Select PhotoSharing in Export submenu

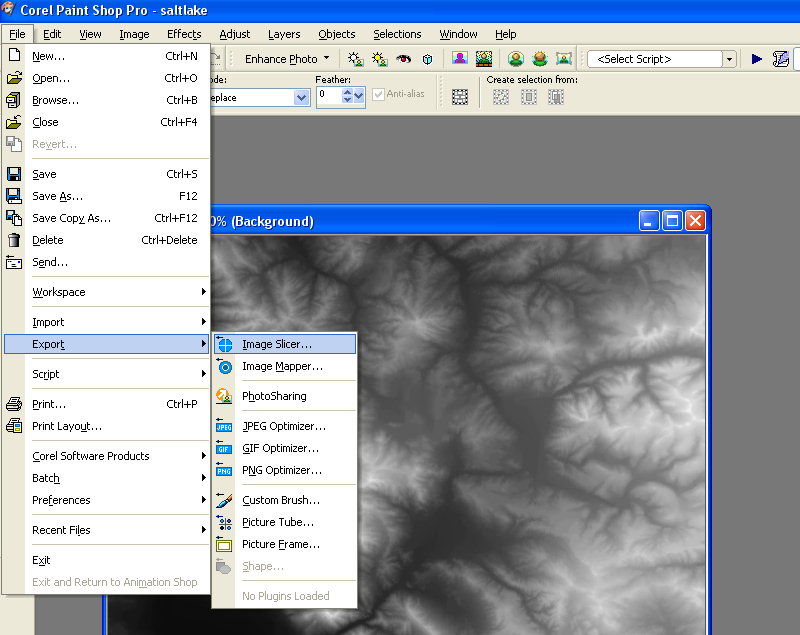284,396
